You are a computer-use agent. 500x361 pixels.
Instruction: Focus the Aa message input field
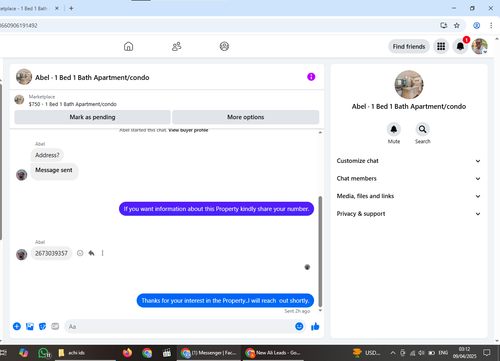click(x=180, y=326)
